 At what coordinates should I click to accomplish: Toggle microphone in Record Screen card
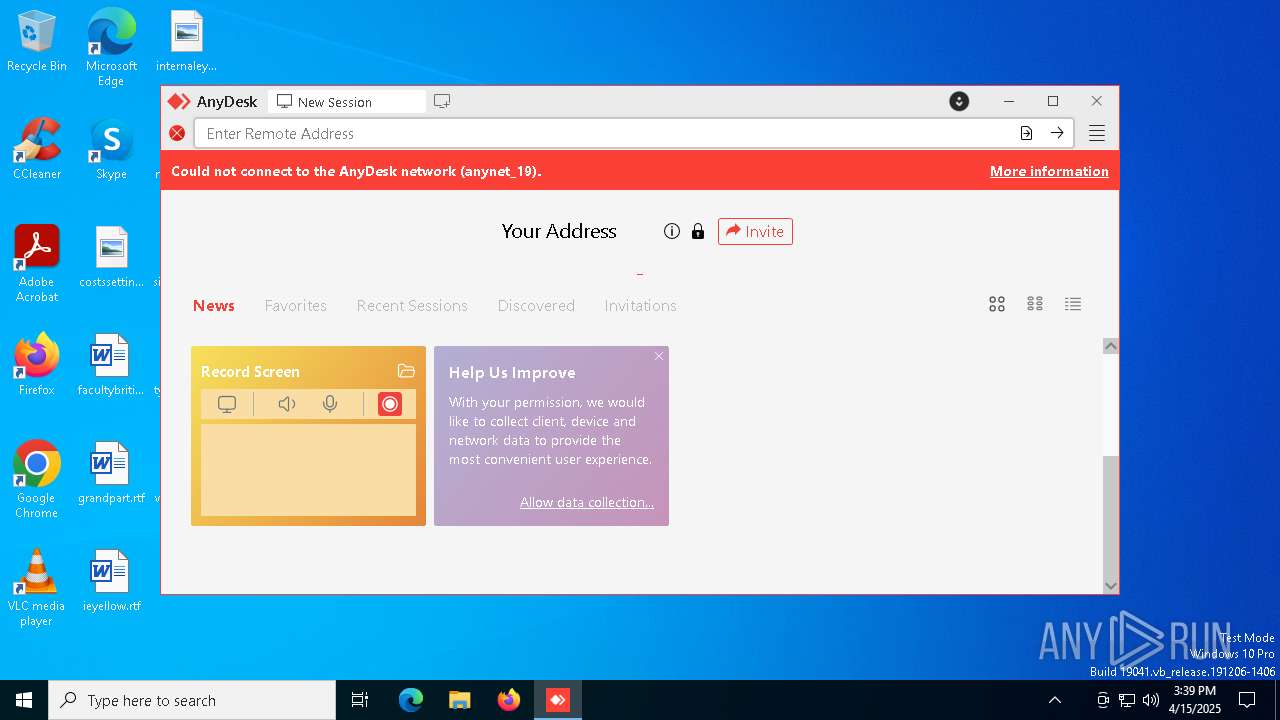330,404
